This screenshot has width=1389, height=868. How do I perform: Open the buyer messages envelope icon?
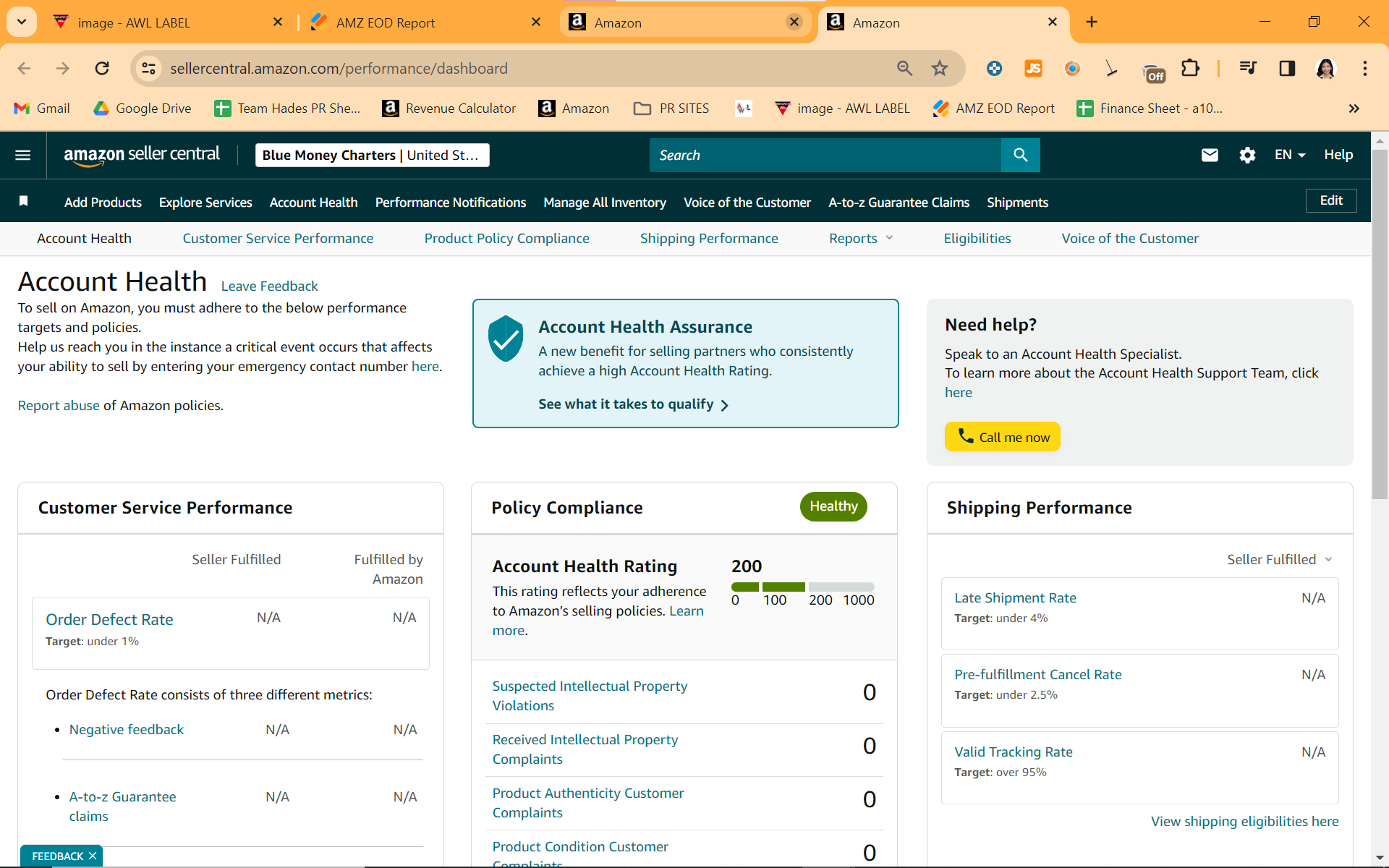(1210, 155)
